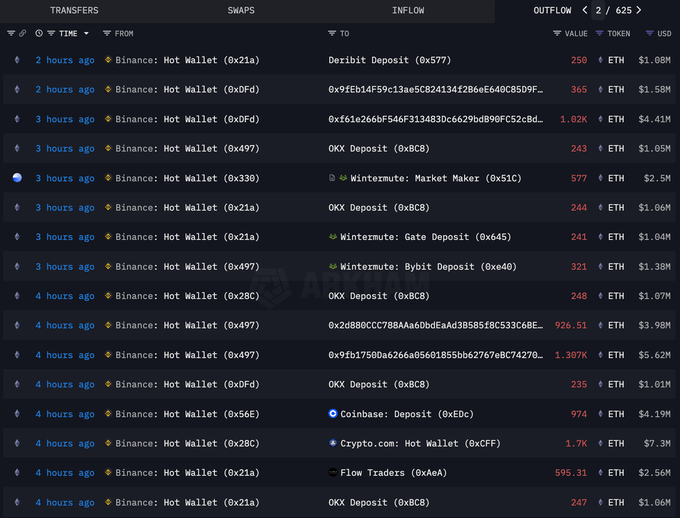Click ETH token icon on 926.51 row
This screenshot has height=518, width=680.
coord(601,325)
